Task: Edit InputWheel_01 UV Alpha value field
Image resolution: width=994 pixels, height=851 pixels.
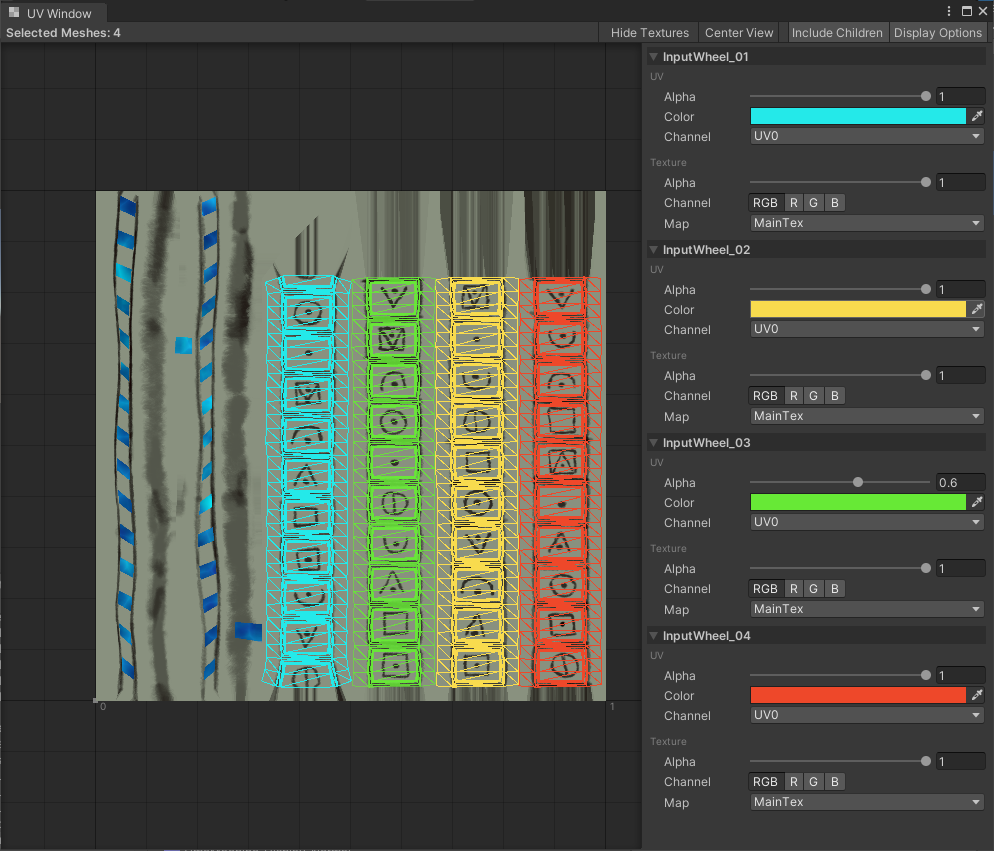Action: pyautogui.click(x=960, y=96)
